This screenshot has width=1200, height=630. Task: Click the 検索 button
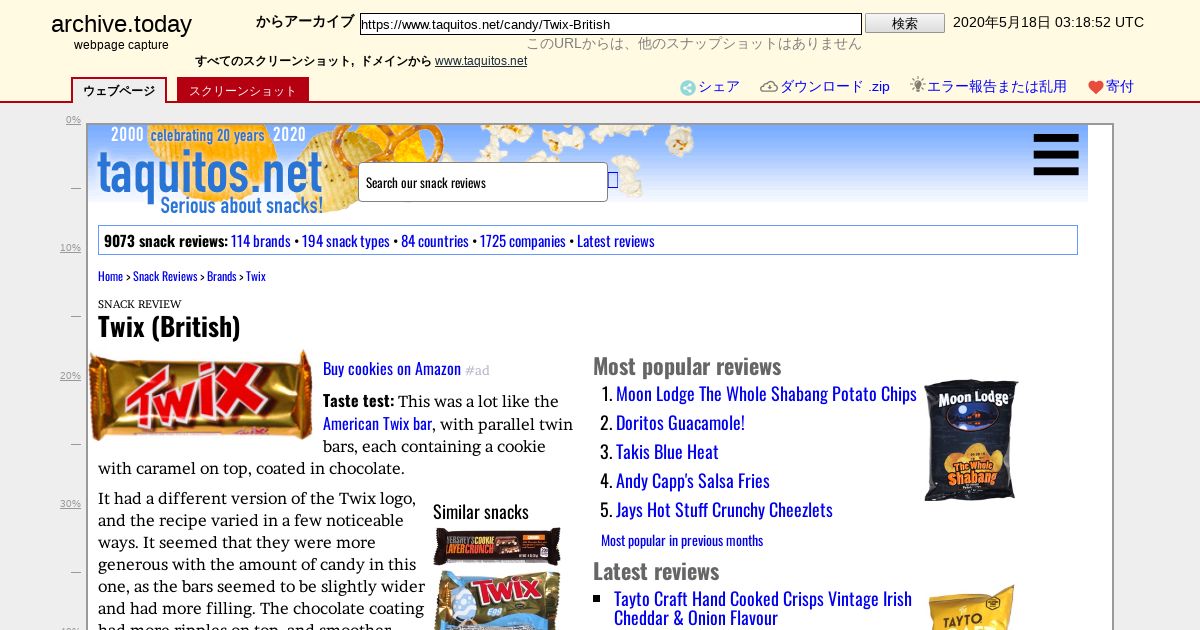[x=905, y=23]
